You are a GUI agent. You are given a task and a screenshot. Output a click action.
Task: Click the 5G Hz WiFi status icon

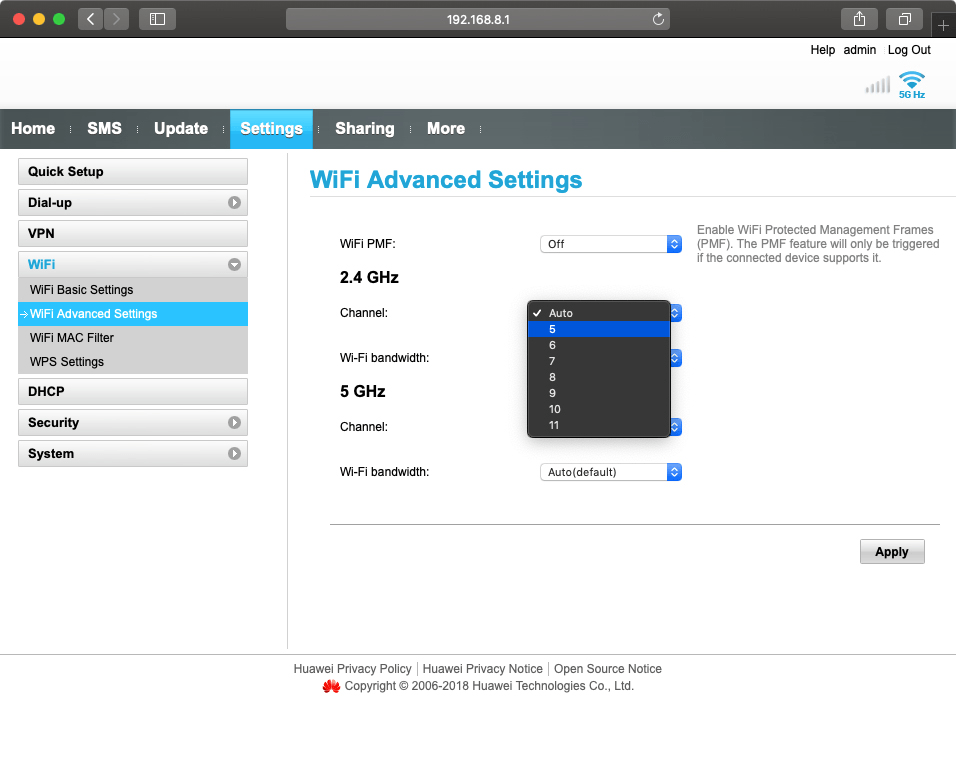pos(911,84)
